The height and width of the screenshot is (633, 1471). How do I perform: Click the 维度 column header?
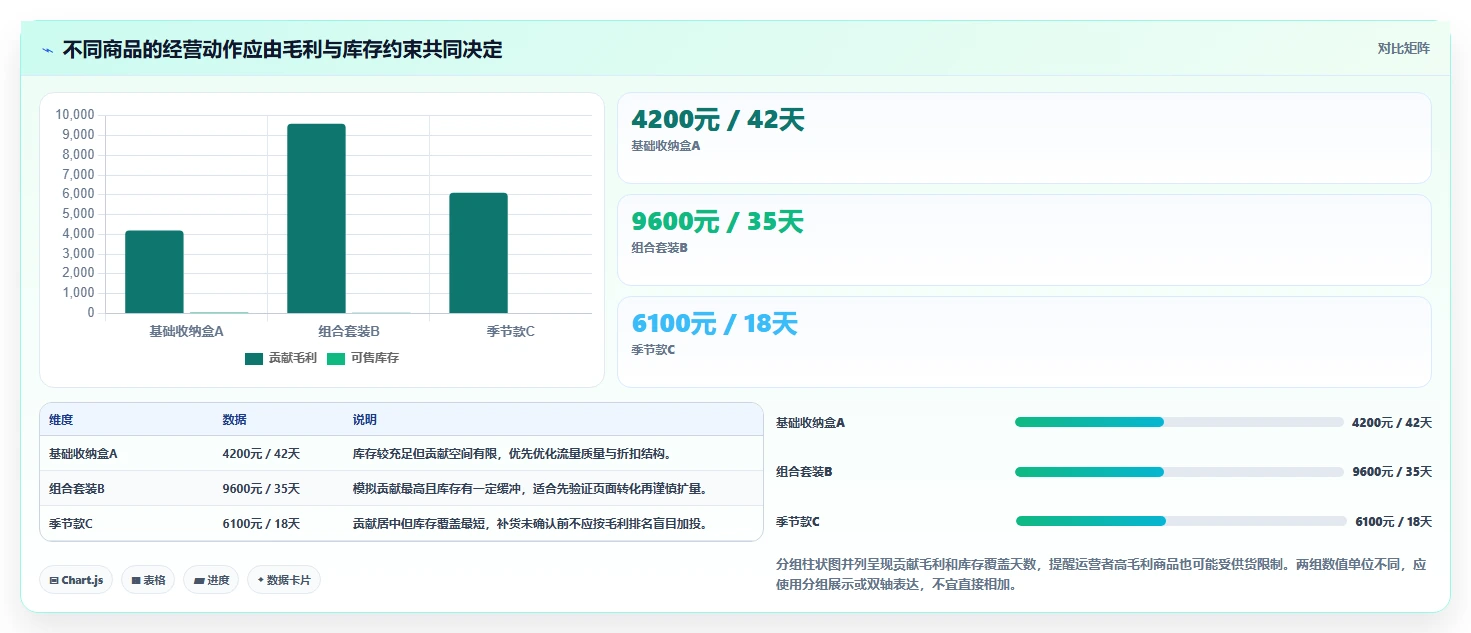[61, 420]
